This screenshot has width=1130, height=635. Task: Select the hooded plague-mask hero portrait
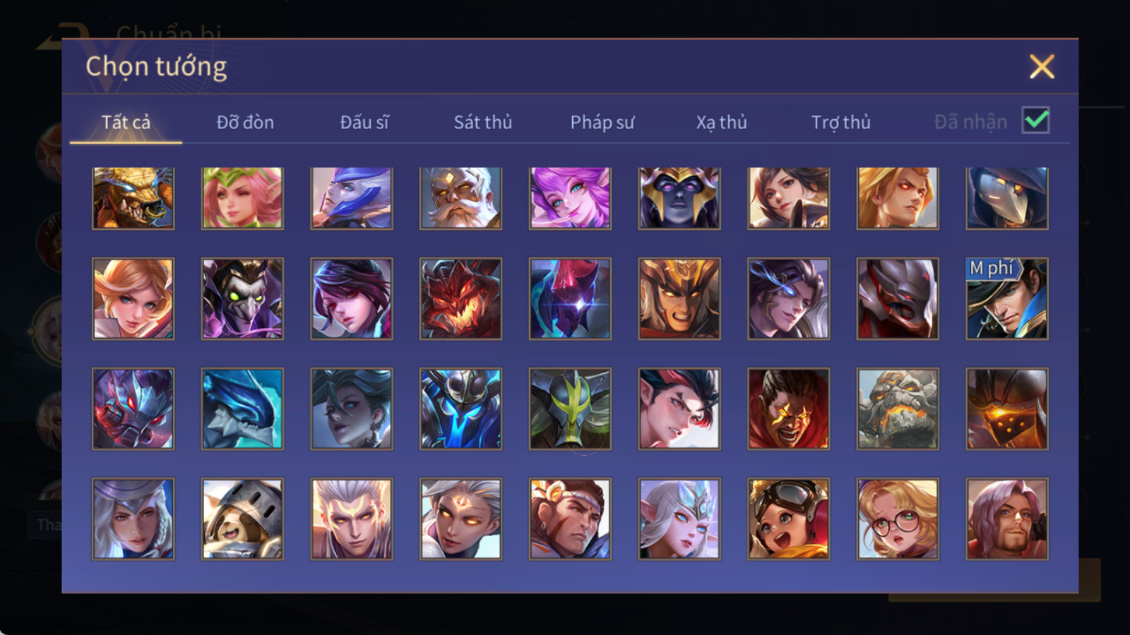tap(1007, 198)
